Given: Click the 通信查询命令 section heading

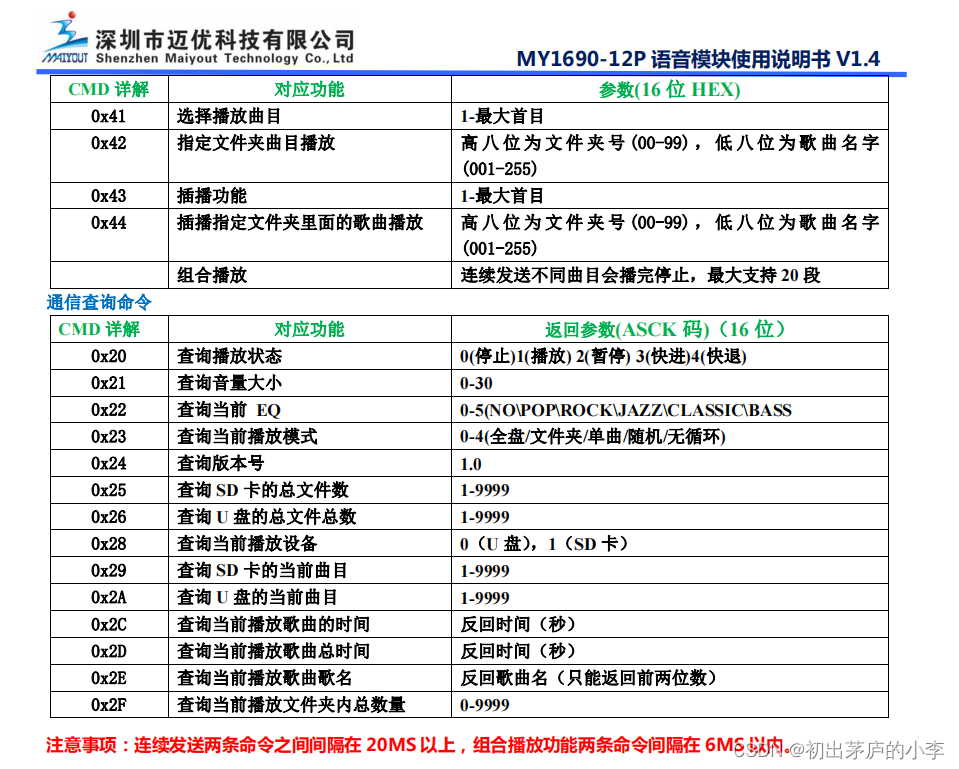Looking at the screenshot, I should [99, 302].
